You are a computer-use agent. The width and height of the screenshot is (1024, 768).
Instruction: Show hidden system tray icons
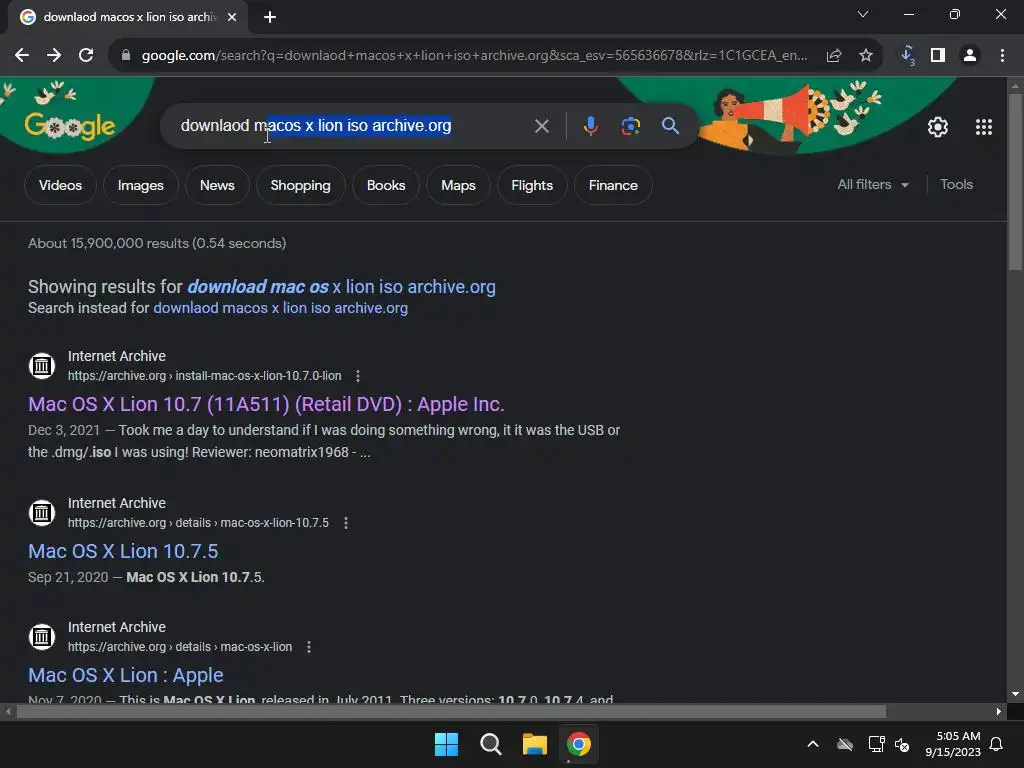click(x=812, y=744)
